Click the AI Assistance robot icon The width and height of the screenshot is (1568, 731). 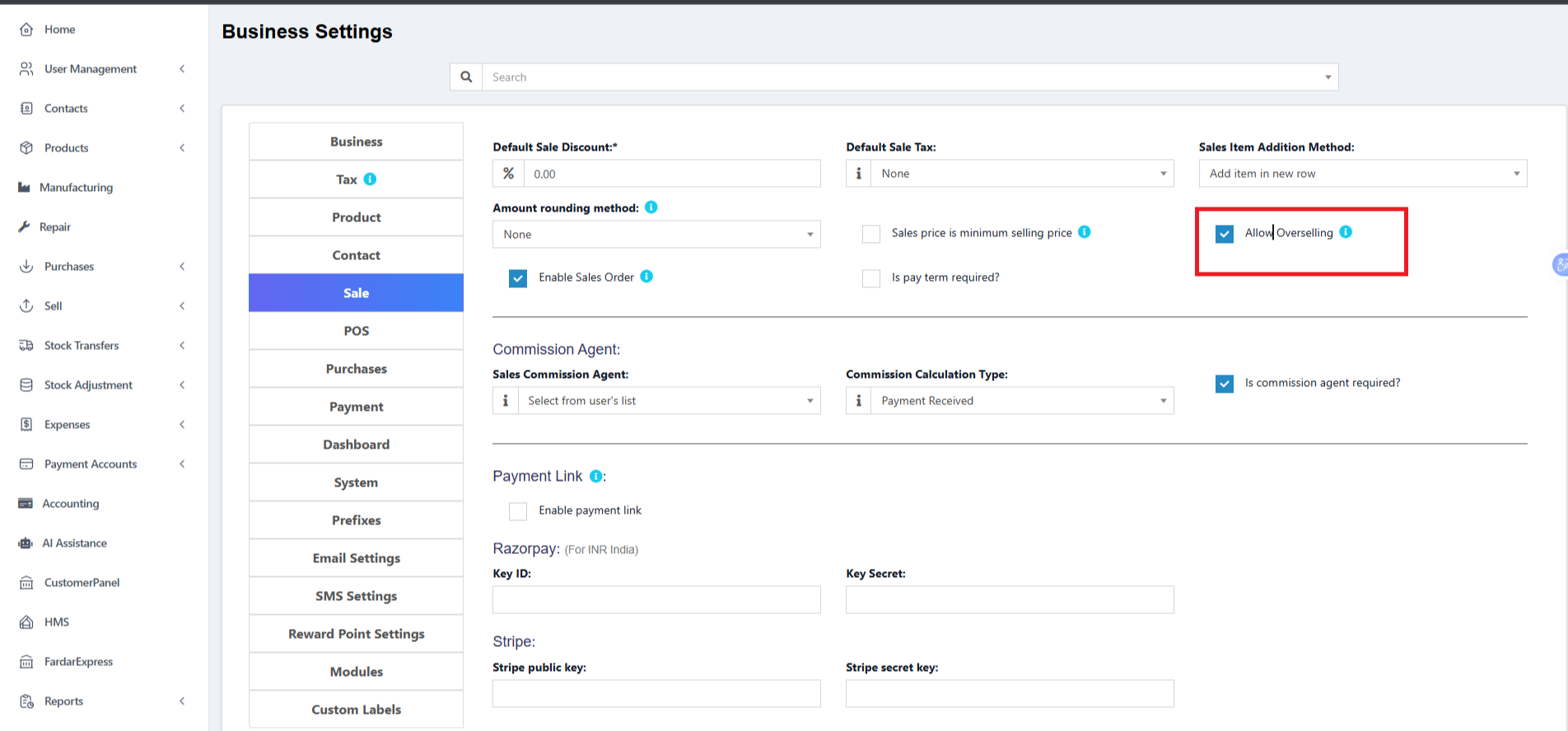(x=26, y=543)
